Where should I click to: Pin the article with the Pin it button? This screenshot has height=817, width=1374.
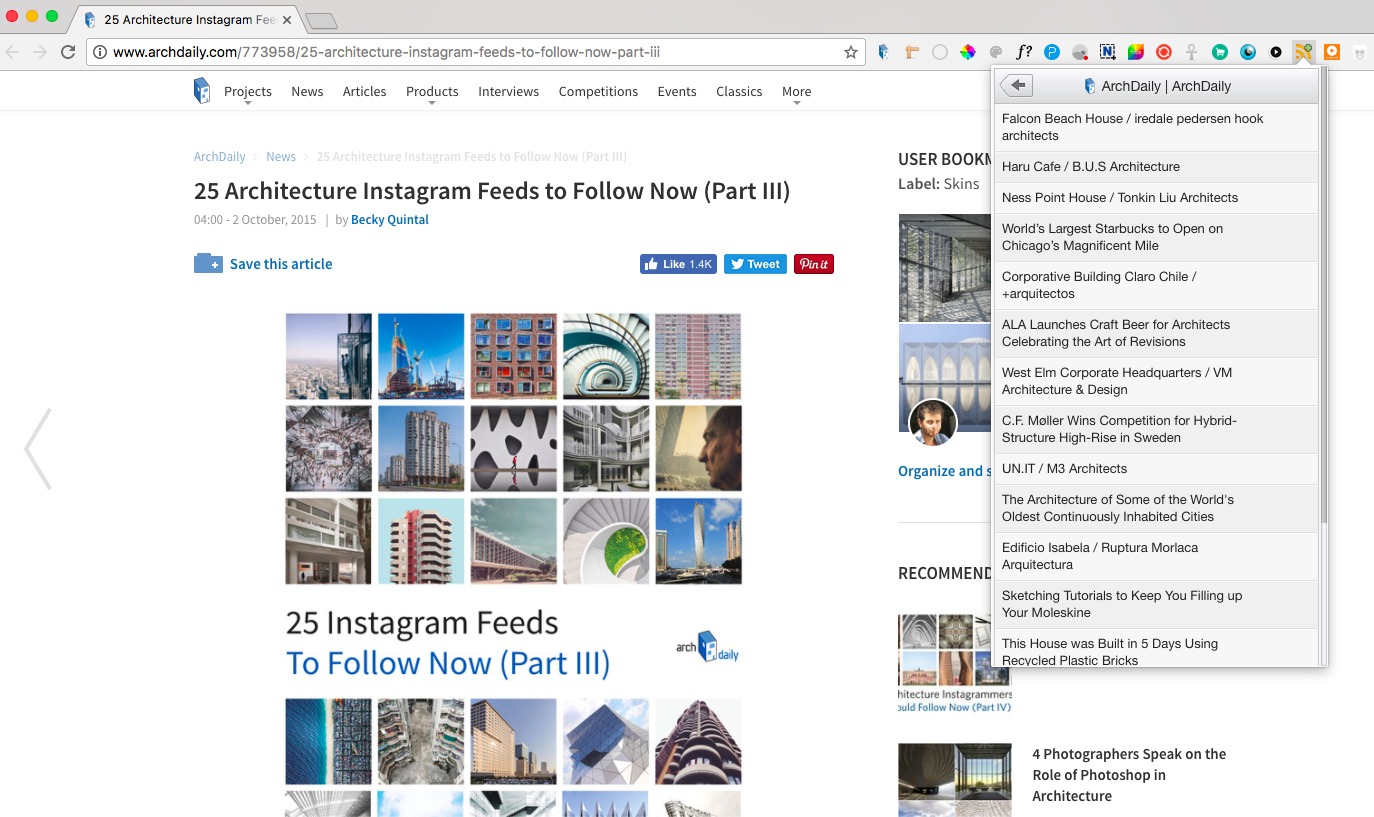[814, 264]
